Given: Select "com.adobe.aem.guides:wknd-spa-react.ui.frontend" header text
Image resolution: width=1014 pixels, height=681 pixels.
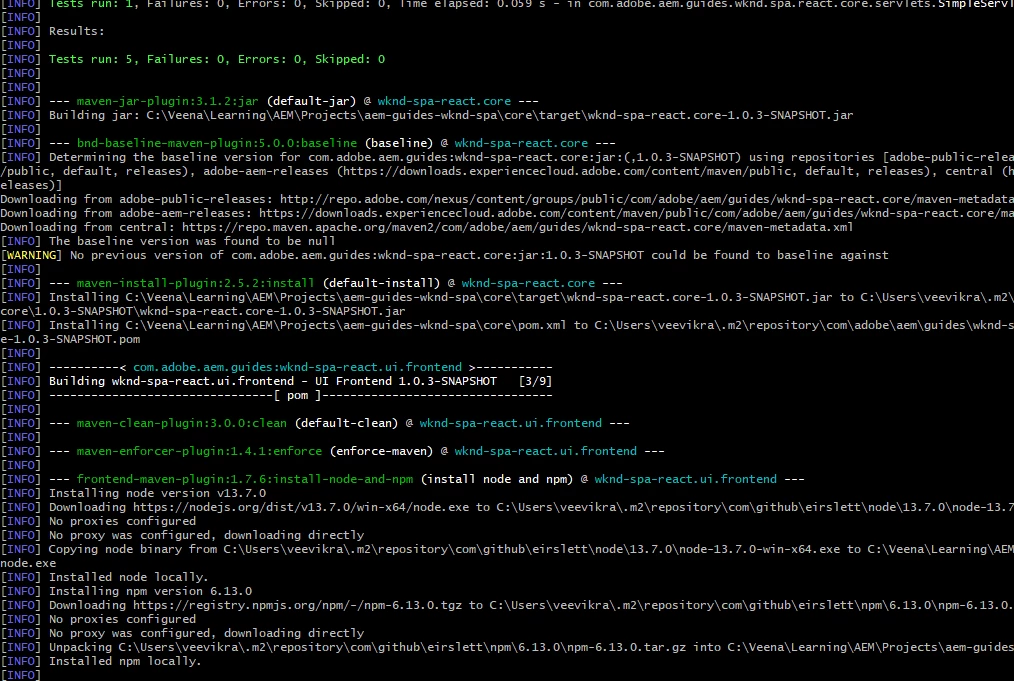Looking at the screenshot, I should (x=297, y=367).
